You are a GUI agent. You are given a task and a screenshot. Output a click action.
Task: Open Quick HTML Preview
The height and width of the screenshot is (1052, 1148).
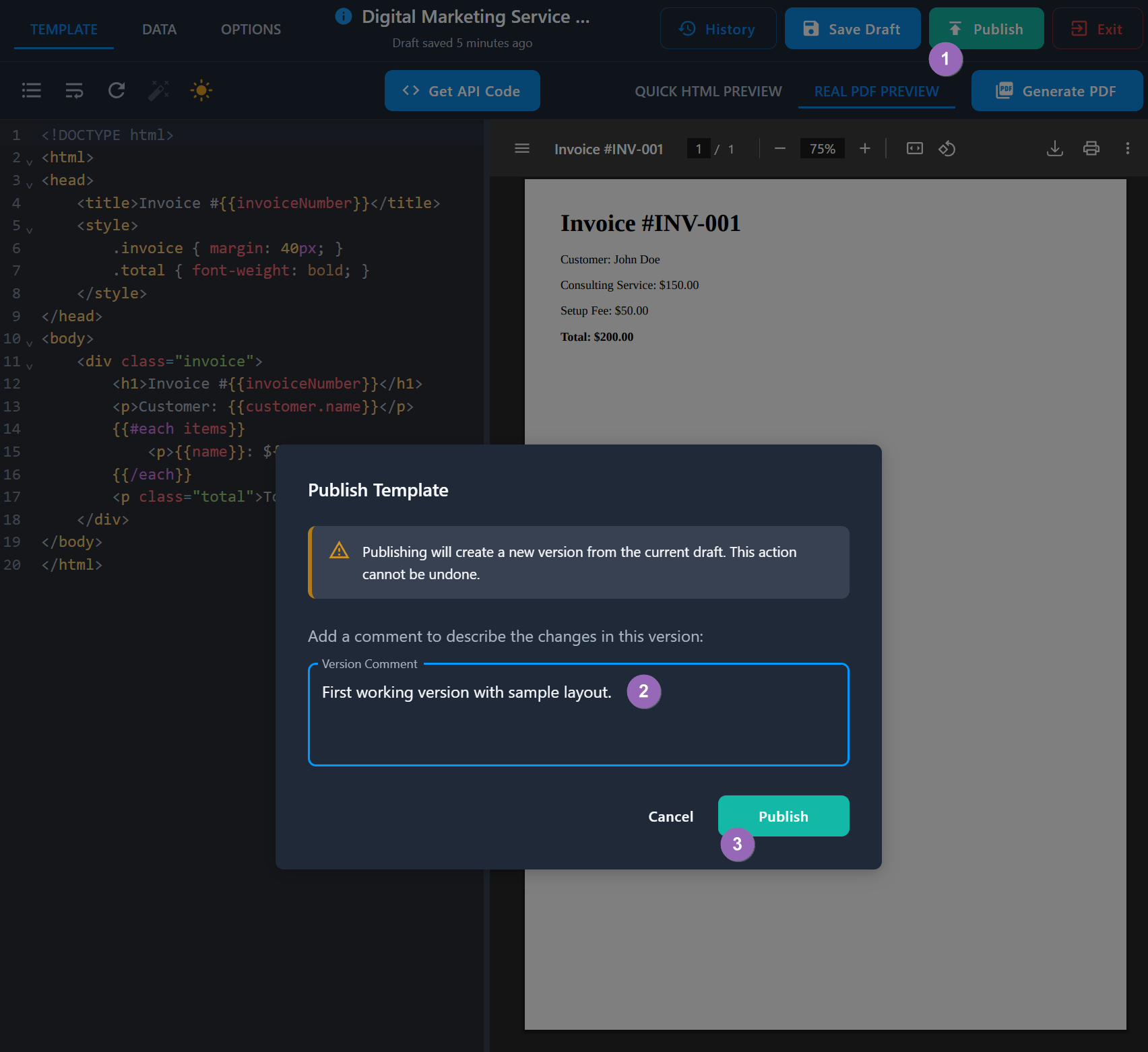(708, 91)
